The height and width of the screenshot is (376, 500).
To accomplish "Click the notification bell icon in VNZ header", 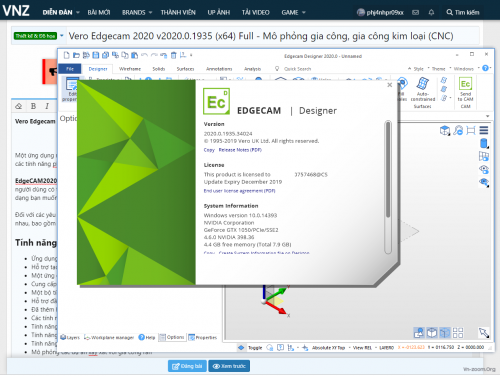I will pos(431,12).
